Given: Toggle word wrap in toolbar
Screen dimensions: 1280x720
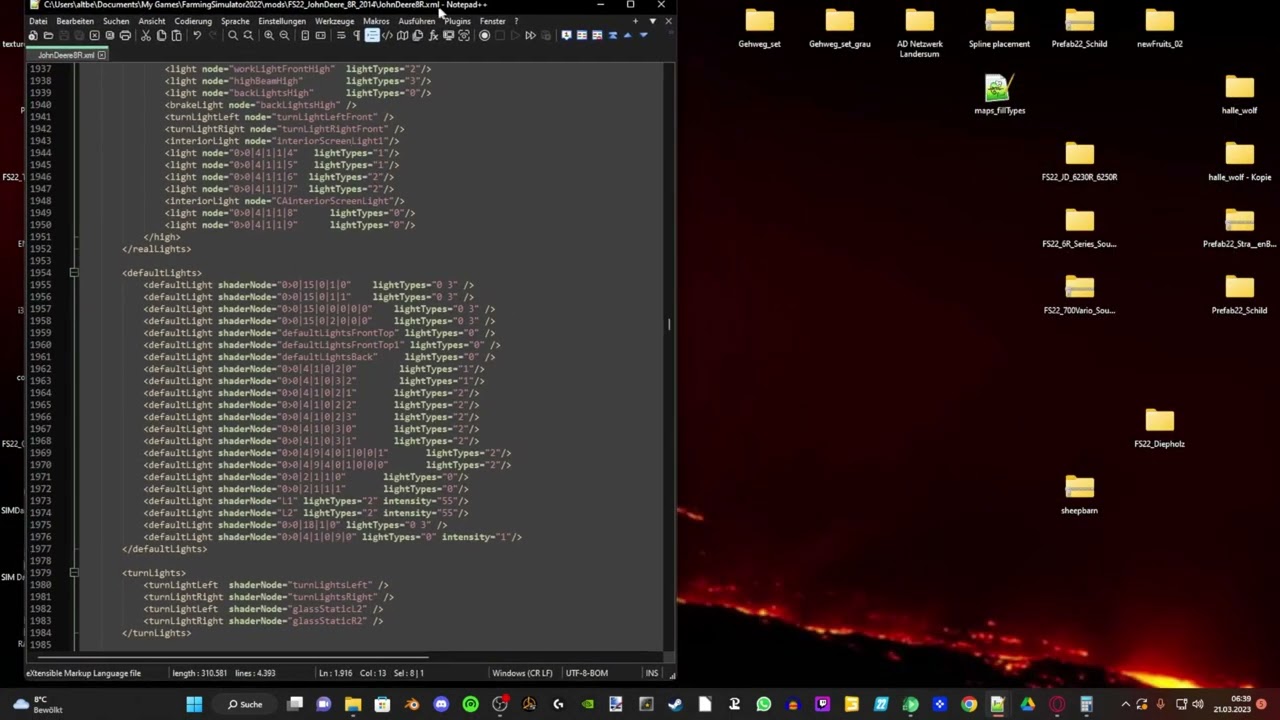Looking at the screenshot, I should (341, 36).
